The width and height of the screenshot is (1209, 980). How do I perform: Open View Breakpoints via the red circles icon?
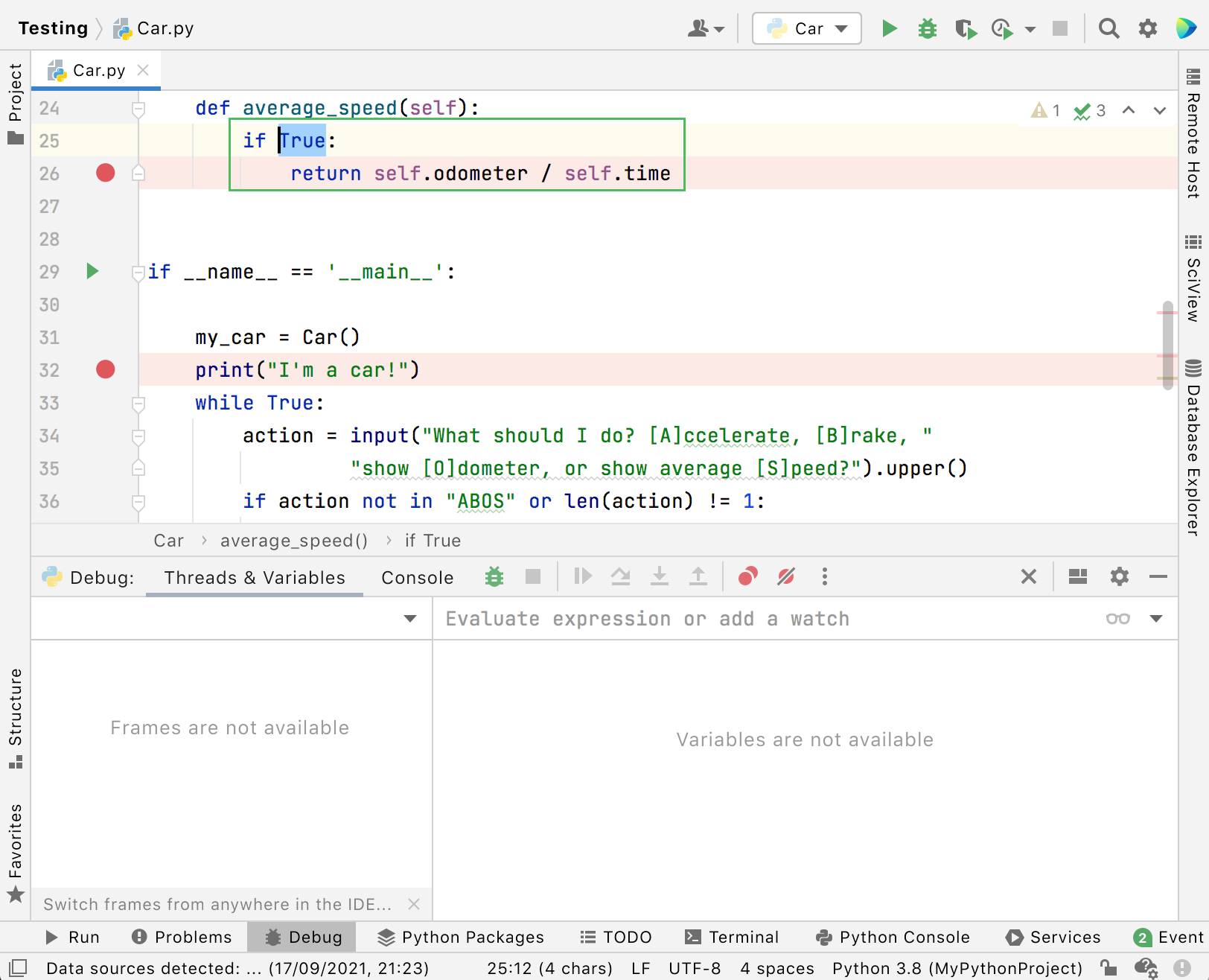click(x=747, y=576)
